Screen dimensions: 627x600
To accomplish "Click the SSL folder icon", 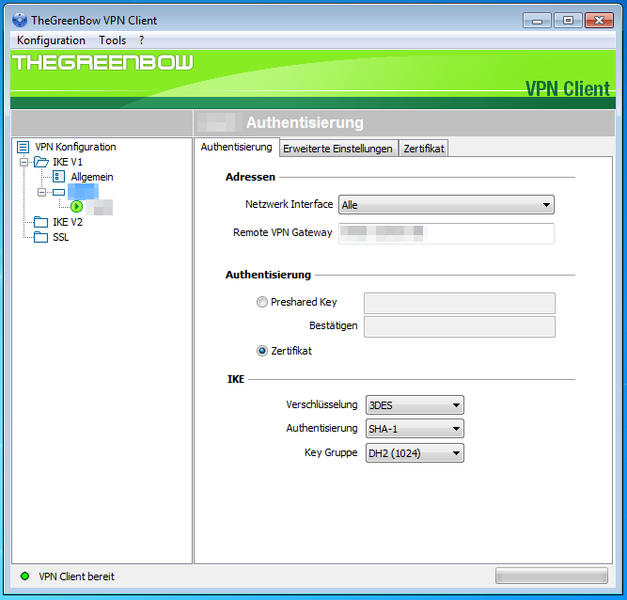I will point(41,237).
